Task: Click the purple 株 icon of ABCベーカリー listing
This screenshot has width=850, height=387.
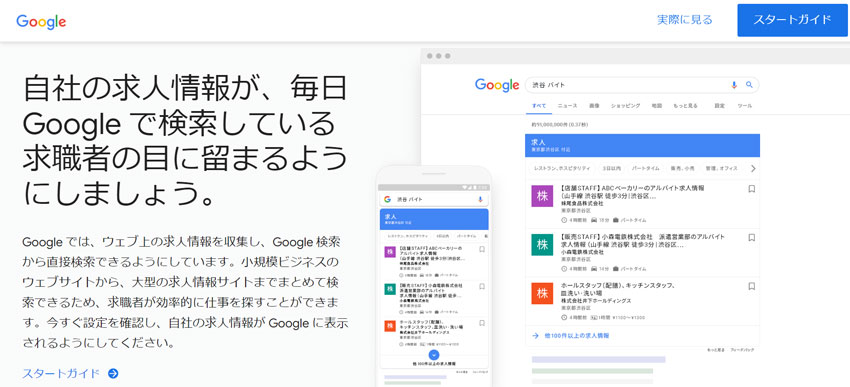Action: click(x=542, y=196)
